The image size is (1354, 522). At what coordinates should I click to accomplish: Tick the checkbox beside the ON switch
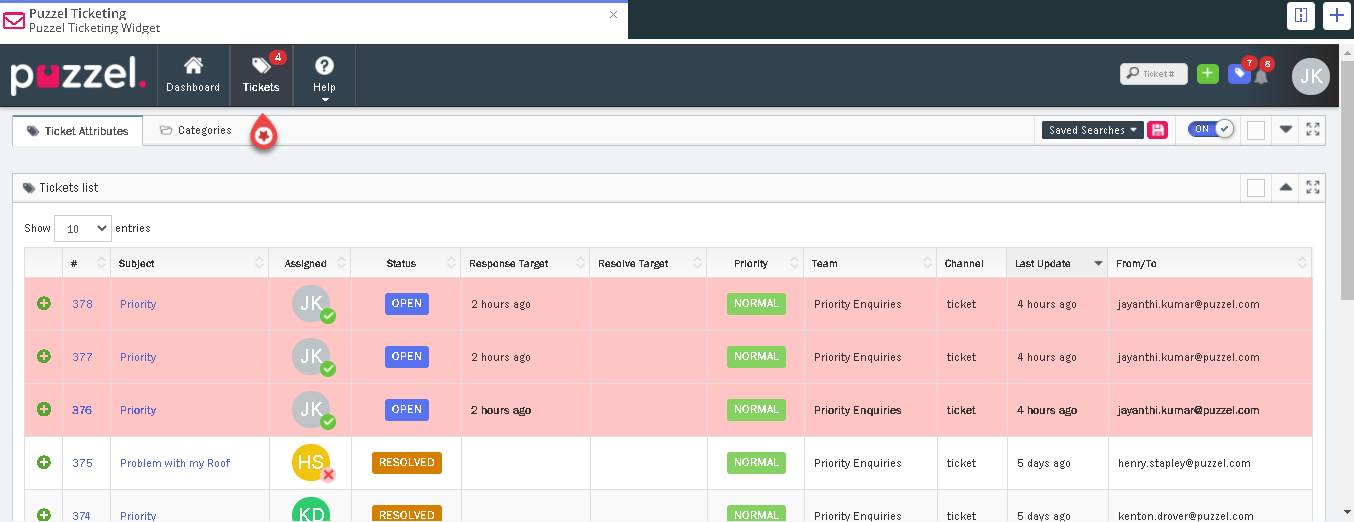[1256, 130]
